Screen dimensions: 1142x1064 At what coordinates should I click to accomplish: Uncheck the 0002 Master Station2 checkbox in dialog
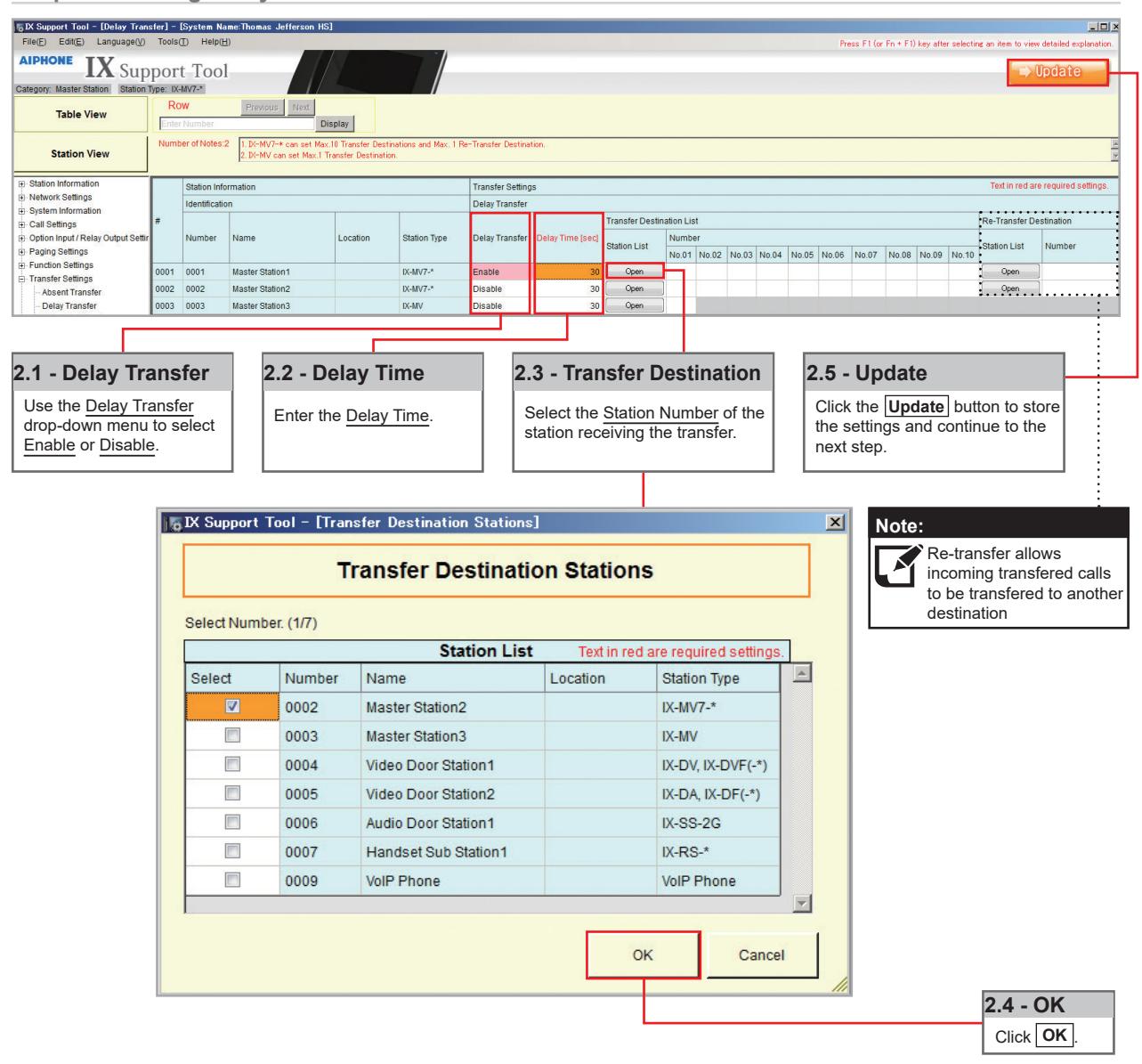[232, 707]
